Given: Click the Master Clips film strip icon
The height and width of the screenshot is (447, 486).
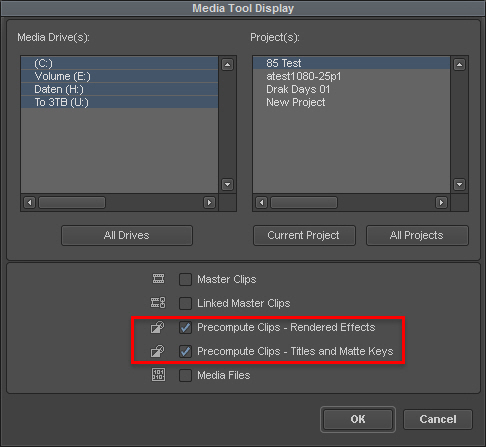Looking at the screenshot, I should (158, 279).
